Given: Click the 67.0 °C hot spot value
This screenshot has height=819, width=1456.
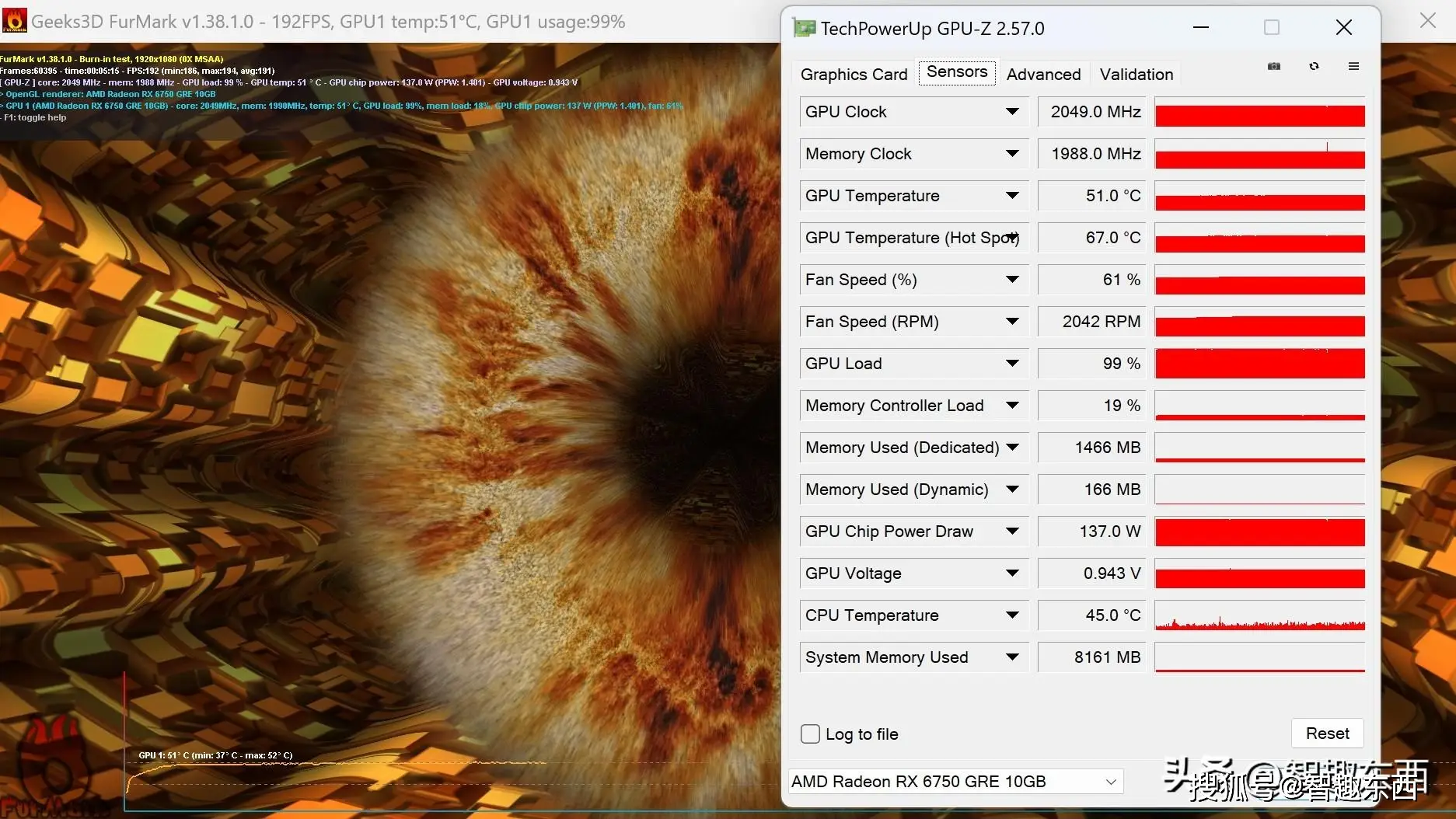Looking at the screenshot, I should [x=1091, y=238].
